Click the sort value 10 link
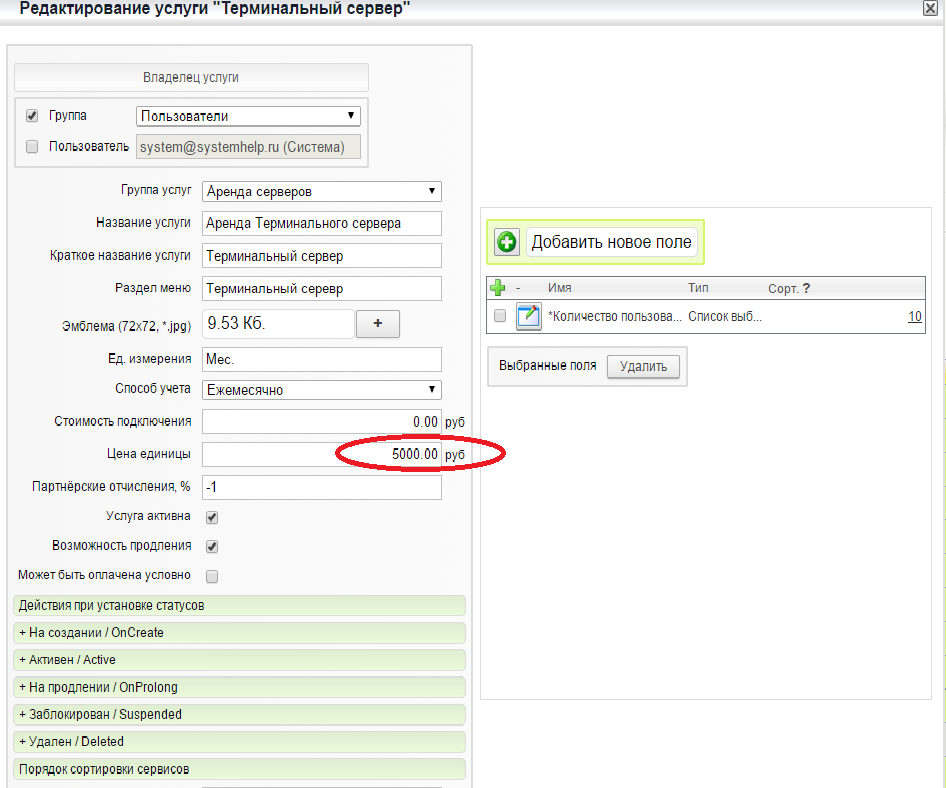This screenshot has width=946, height=788. coord(914,317)
